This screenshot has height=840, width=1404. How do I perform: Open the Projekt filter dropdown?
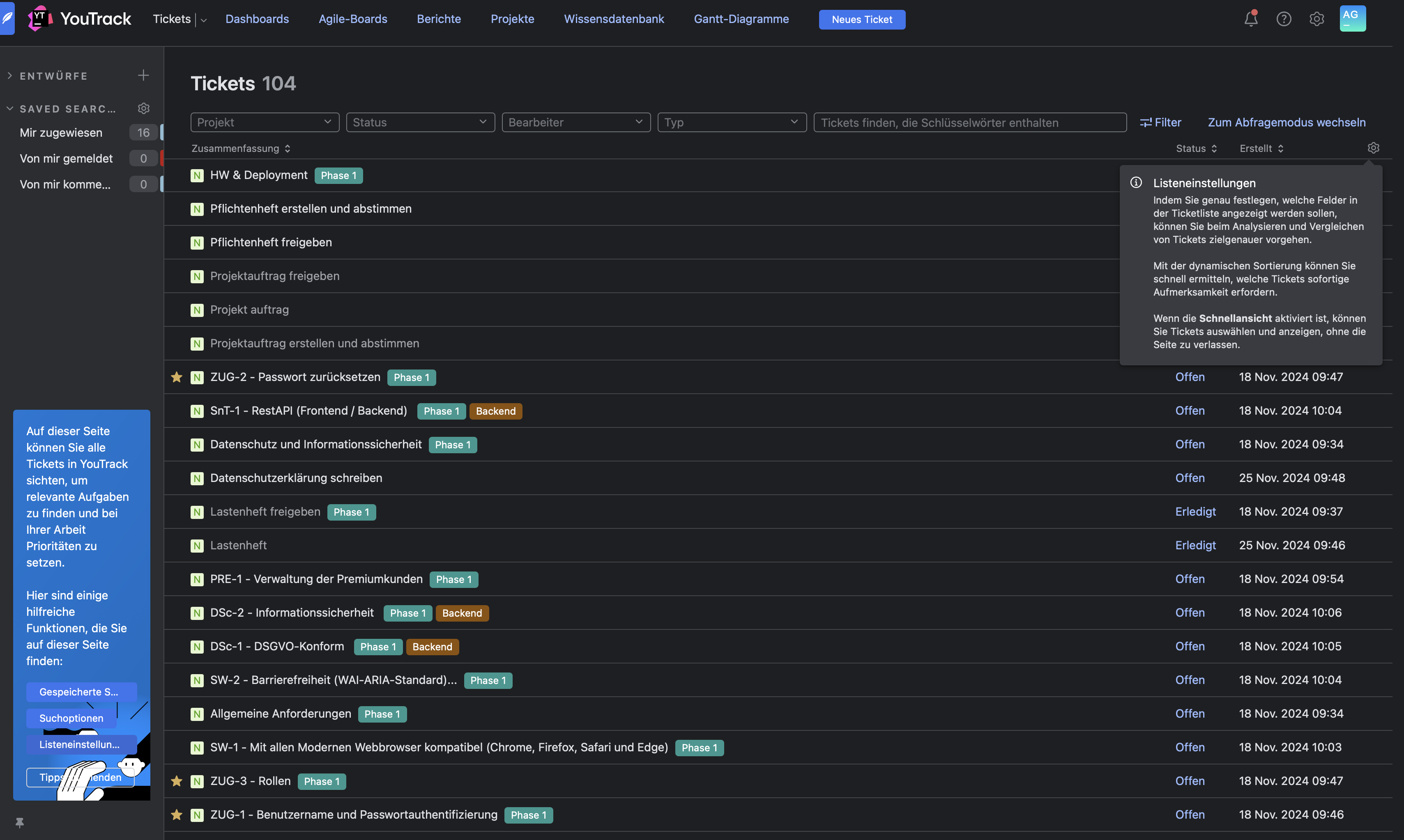click(x=265, y=122)
